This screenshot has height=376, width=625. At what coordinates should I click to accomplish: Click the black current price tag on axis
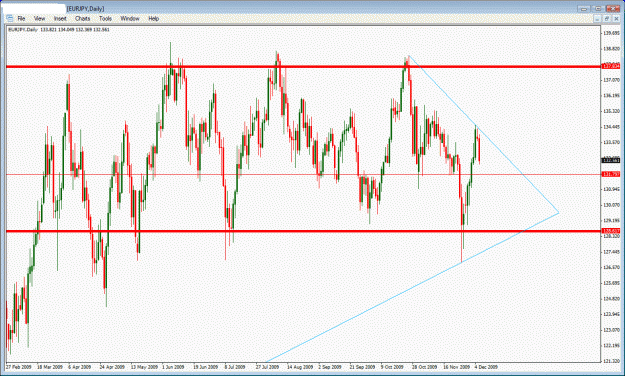coord(611,160)
